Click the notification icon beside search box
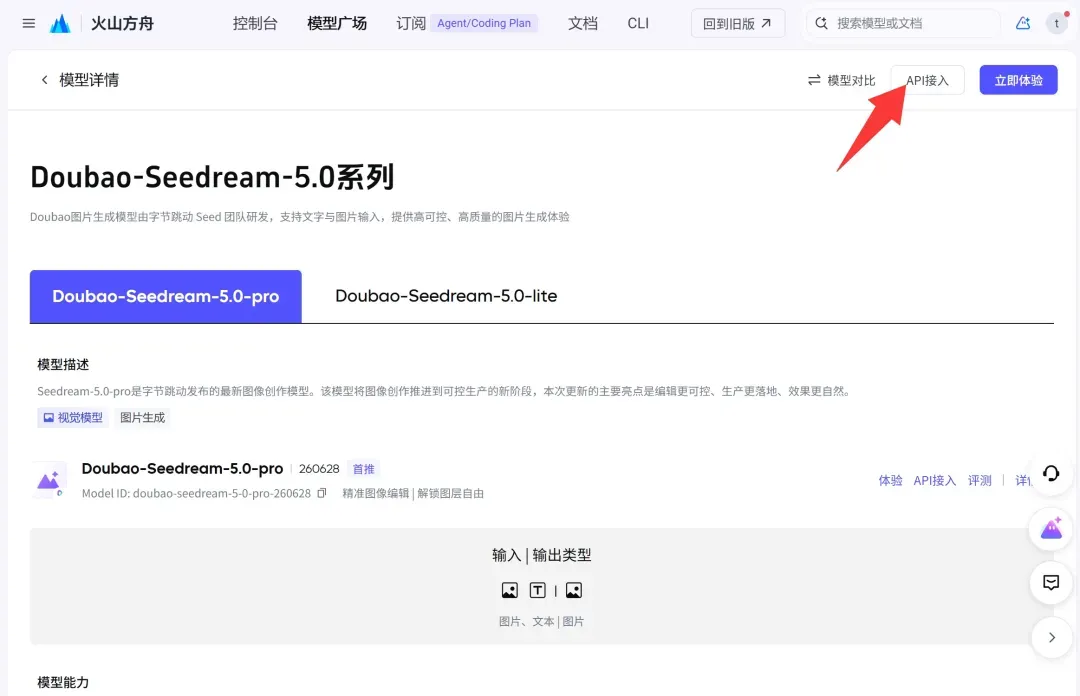The image size is (1080, 696). point(1023,23)
